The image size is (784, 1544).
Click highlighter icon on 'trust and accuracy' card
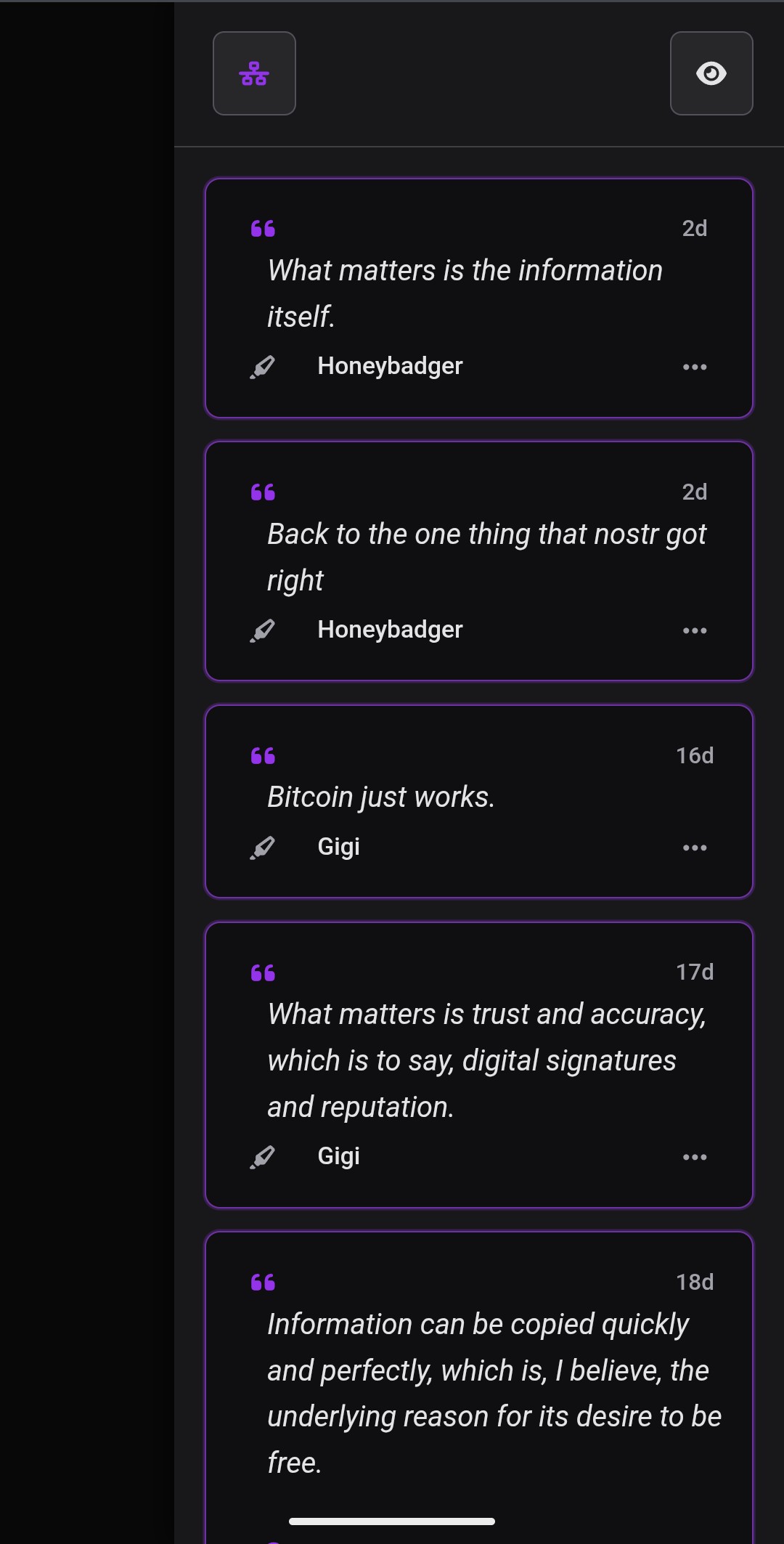[x=263, y=1157]
